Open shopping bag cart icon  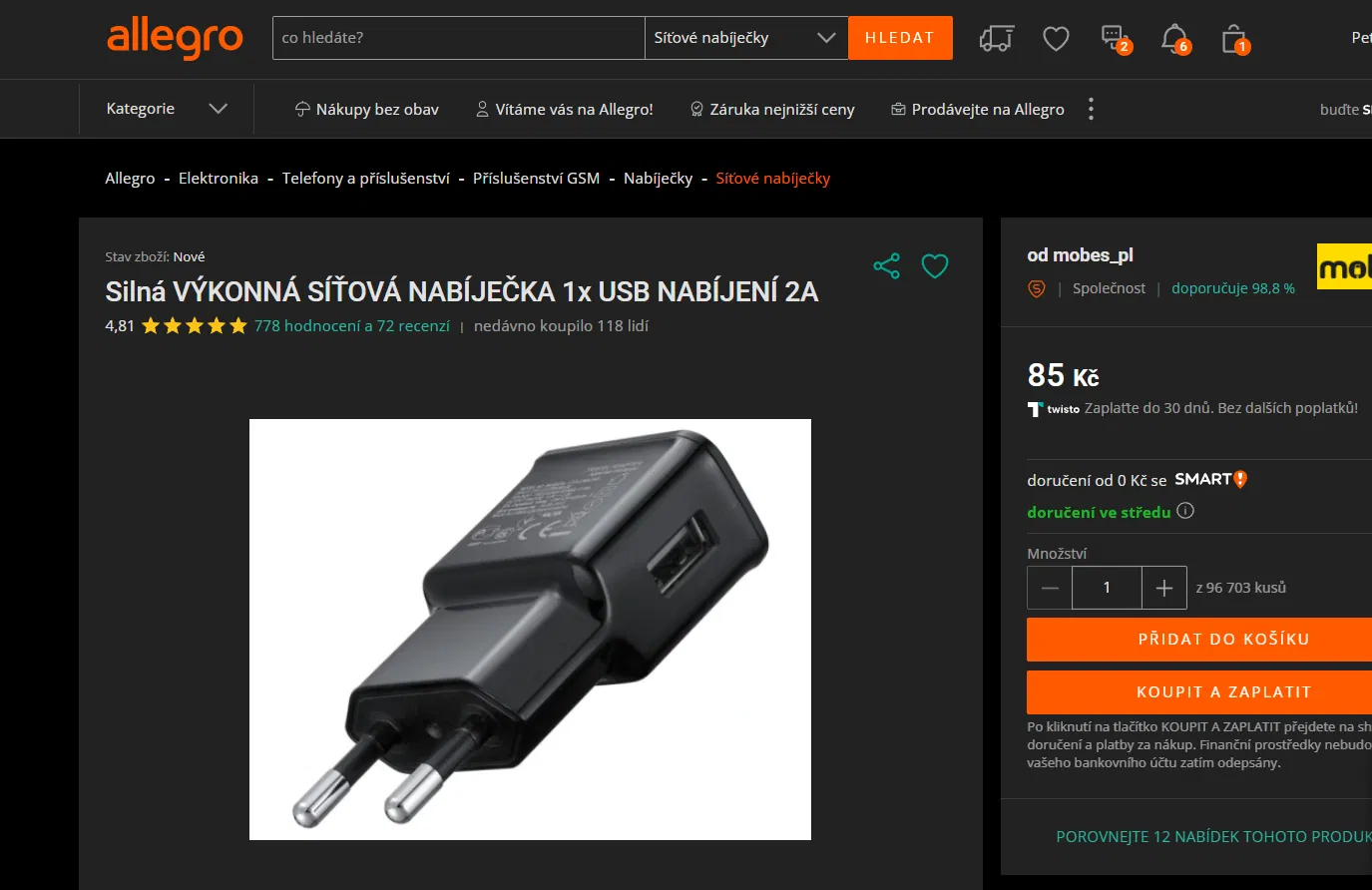click(1234, 38)
